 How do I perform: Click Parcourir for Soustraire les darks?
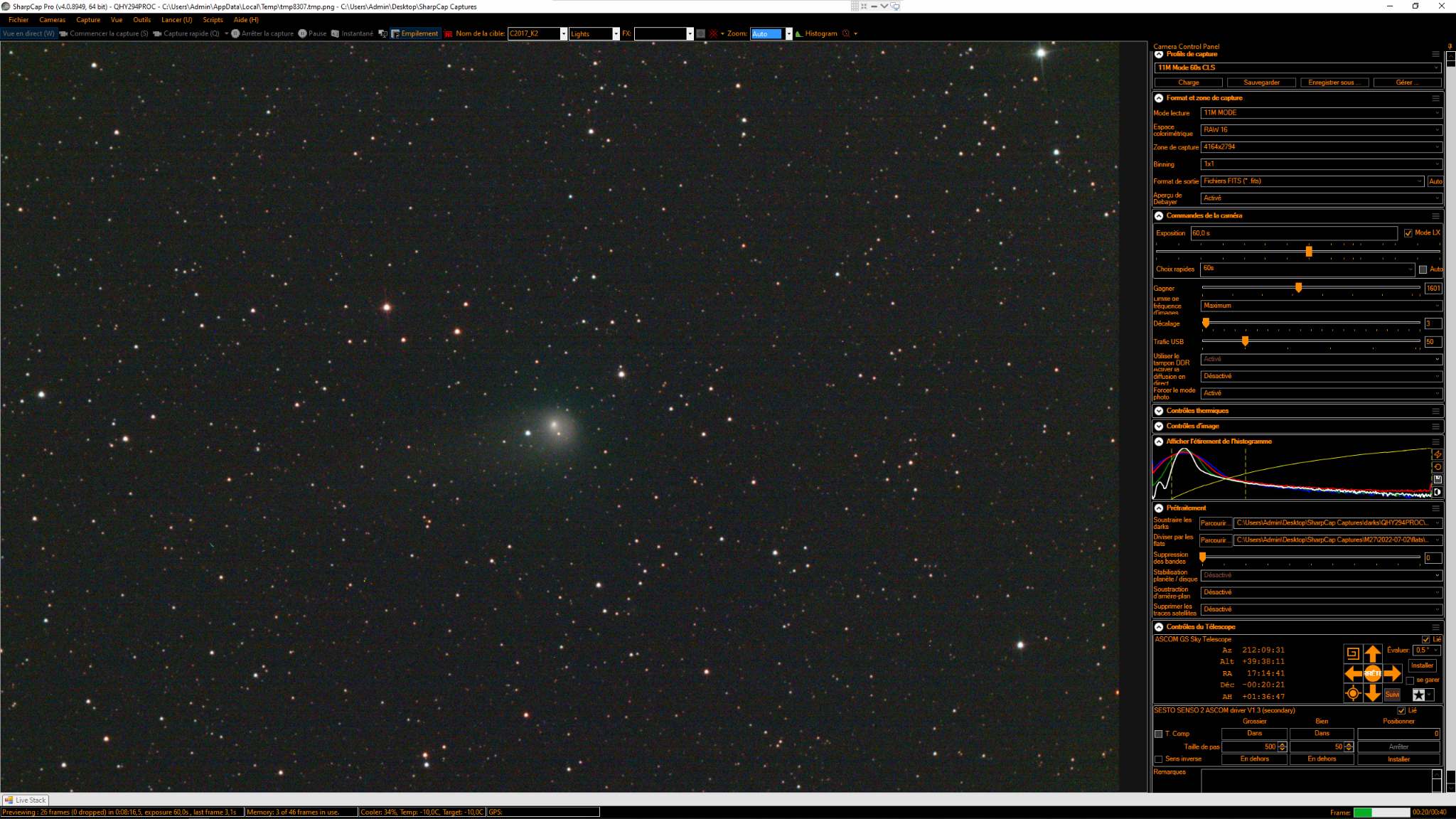[x=1214, y=523]
